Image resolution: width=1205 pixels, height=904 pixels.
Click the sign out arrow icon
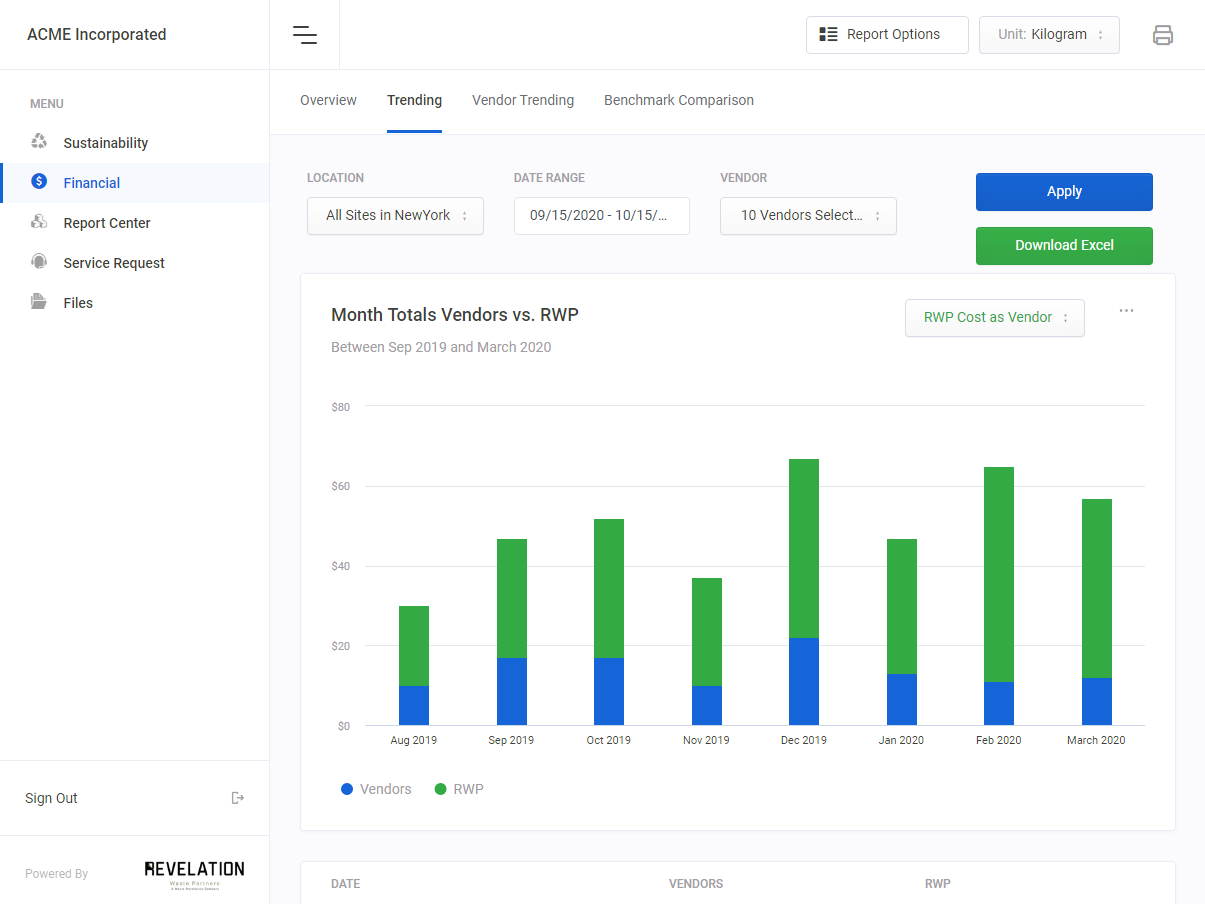coord(238,798)
